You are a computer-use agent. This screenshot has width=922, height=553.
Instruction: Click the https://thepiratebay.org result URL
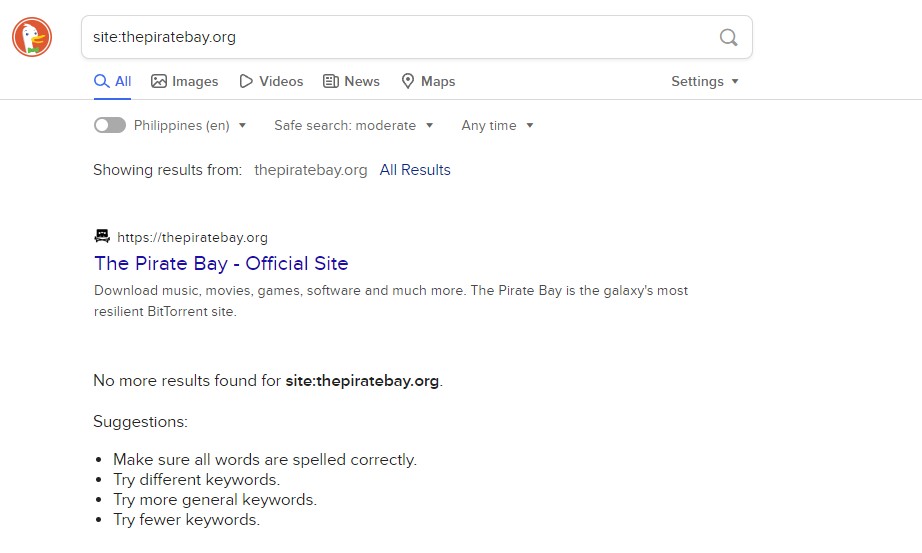192,237
